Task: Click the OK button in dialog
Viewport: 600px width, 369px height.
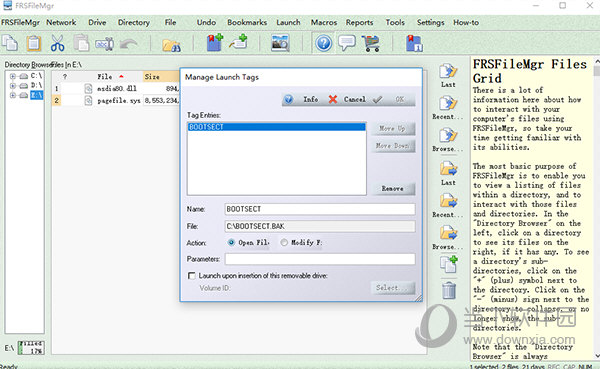Action: click(x=393, y=99)
